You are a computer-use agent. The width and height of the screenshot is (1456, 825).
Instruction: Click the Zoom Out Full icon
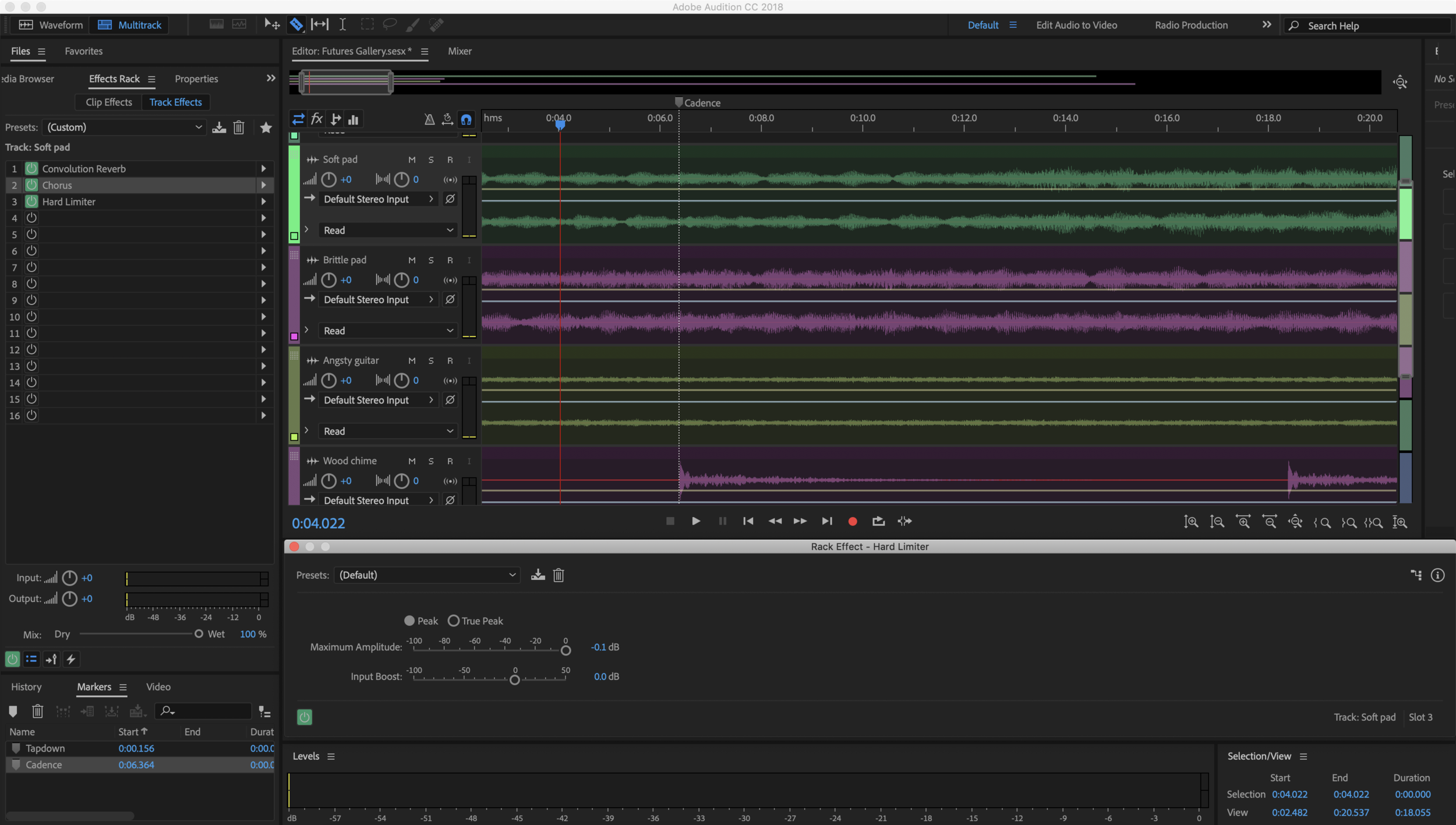1295,522
